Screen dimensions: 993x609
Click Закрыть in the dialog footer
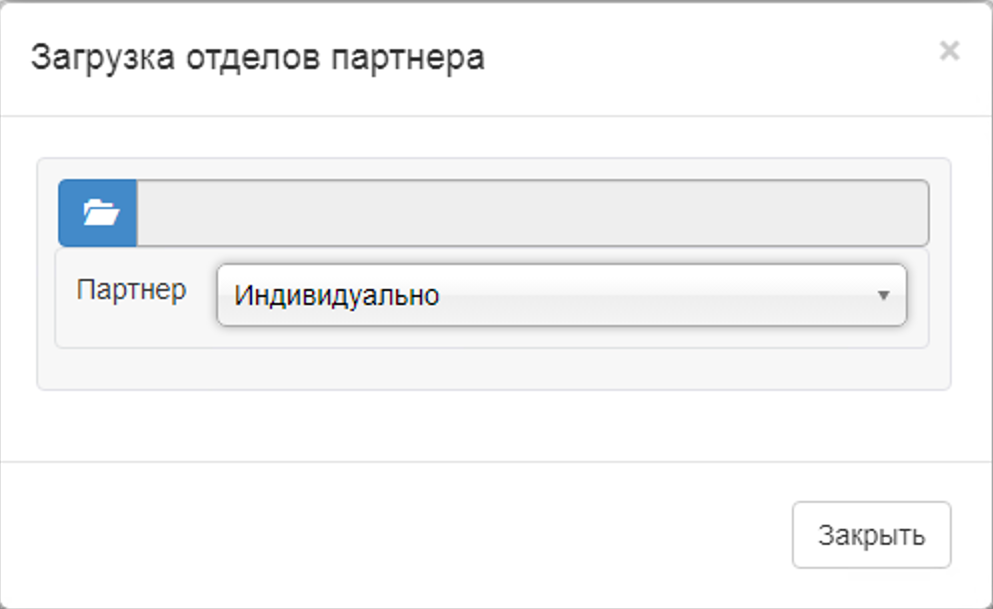pyautogui.click(x=871, y=535)
